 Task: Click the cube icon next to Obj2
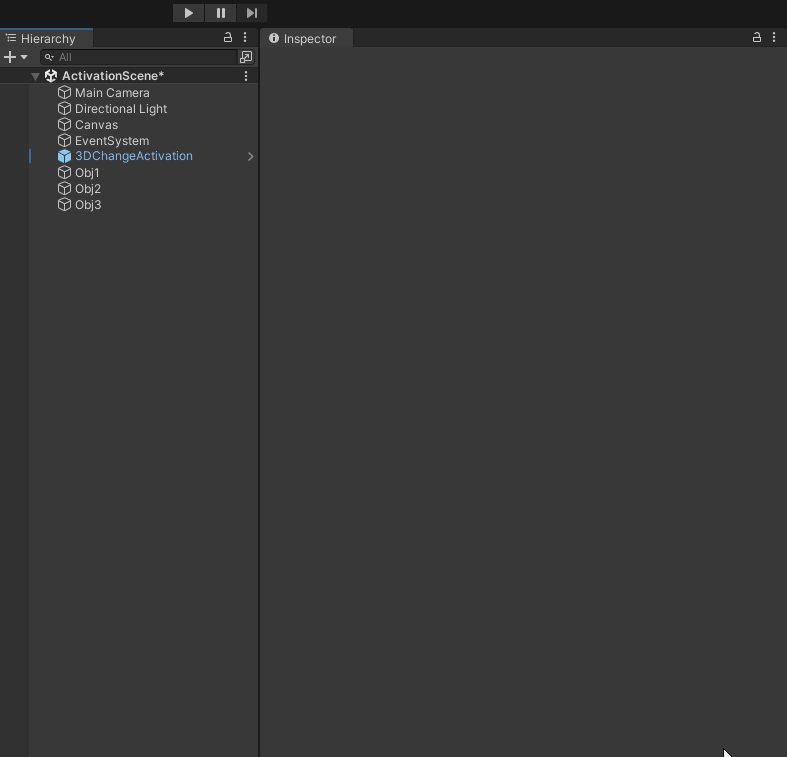[64, 188]
